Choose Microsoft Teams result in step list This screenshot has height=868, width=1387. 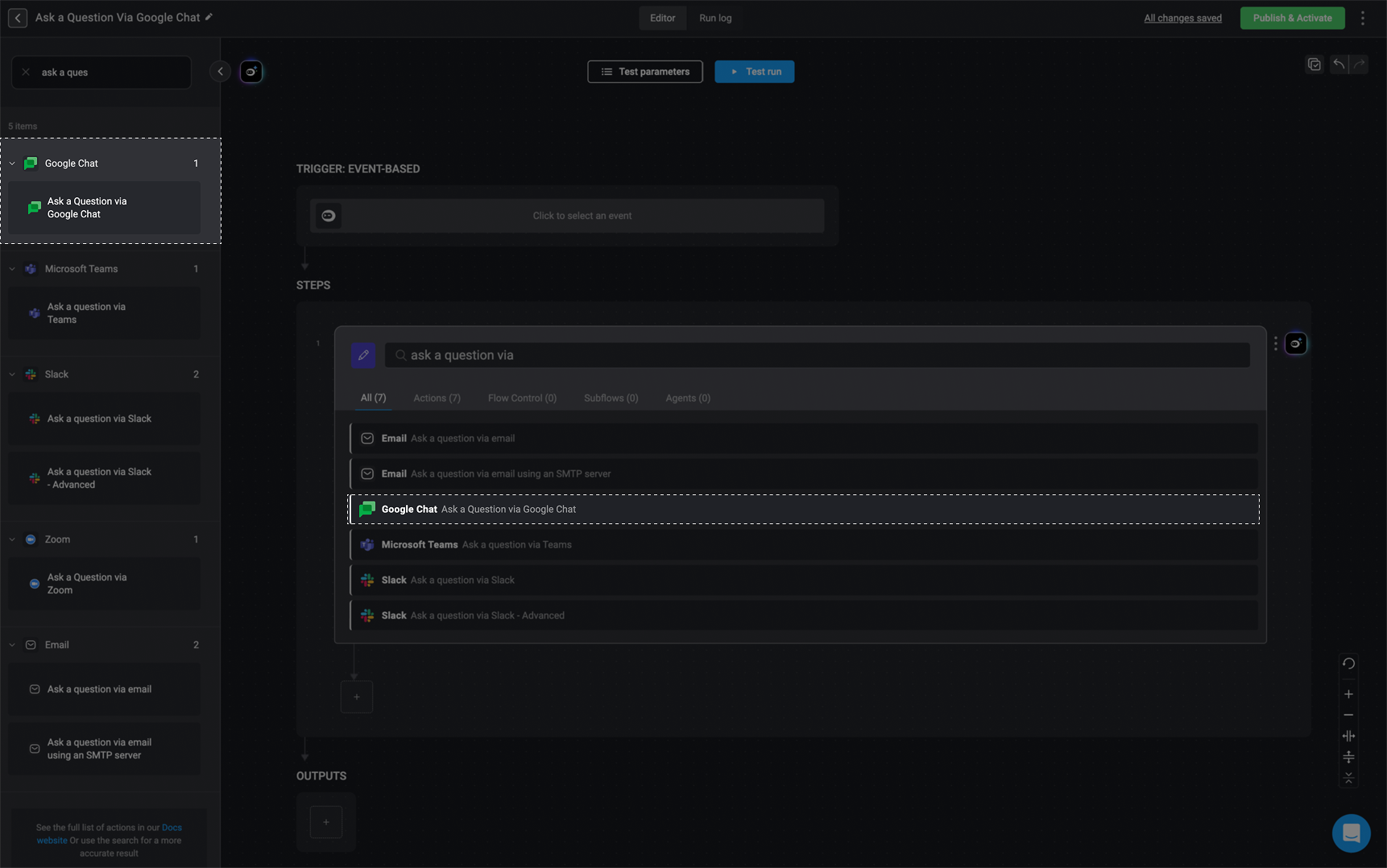804,544
